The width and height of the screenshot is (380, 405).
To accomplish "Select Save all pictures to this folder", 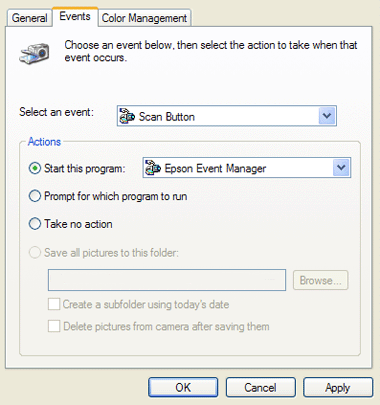I will click(x=35, y=253).
